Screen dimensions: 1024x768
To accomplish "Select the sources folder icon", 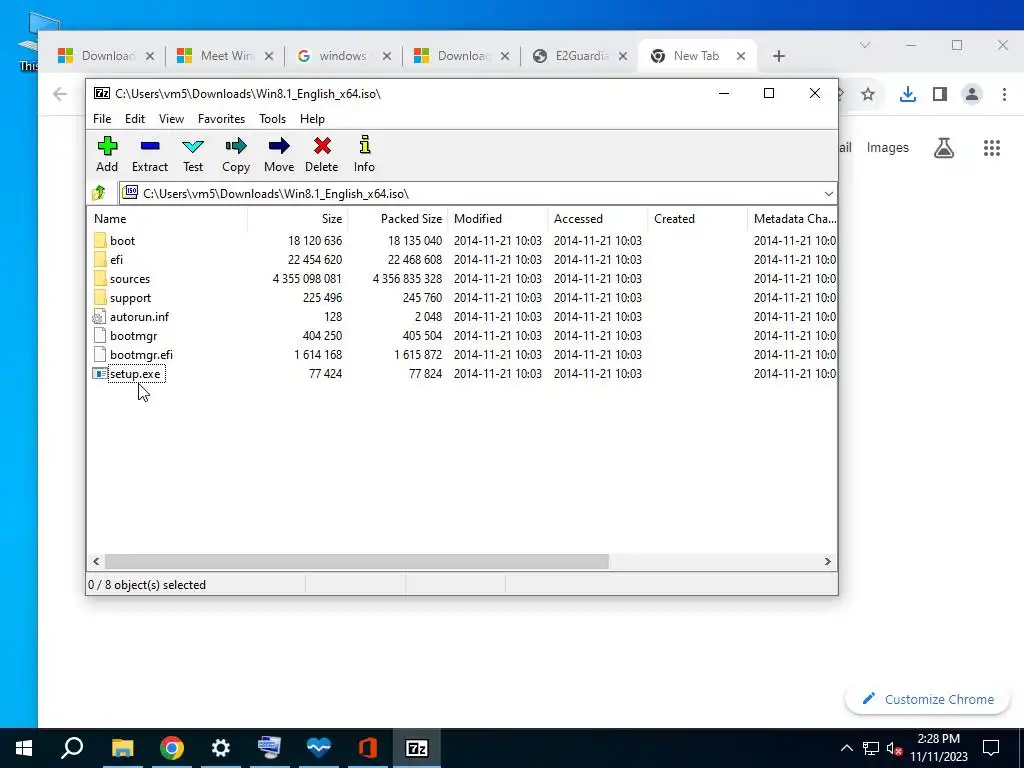I will pyautogui.click(x=100, y=278).
